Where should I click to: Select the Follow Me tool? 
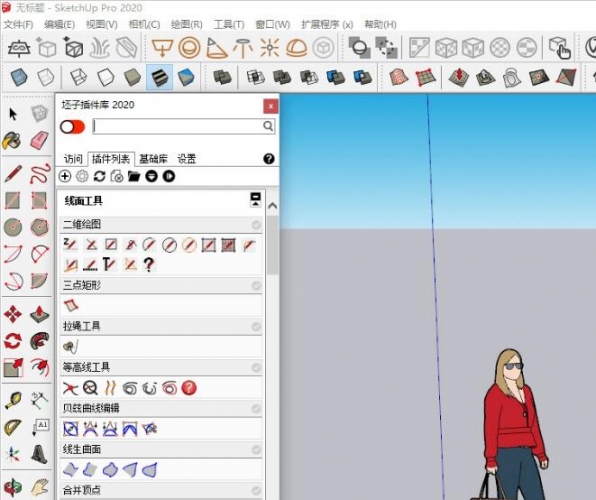pyautogui.click(x=40, y=341)
